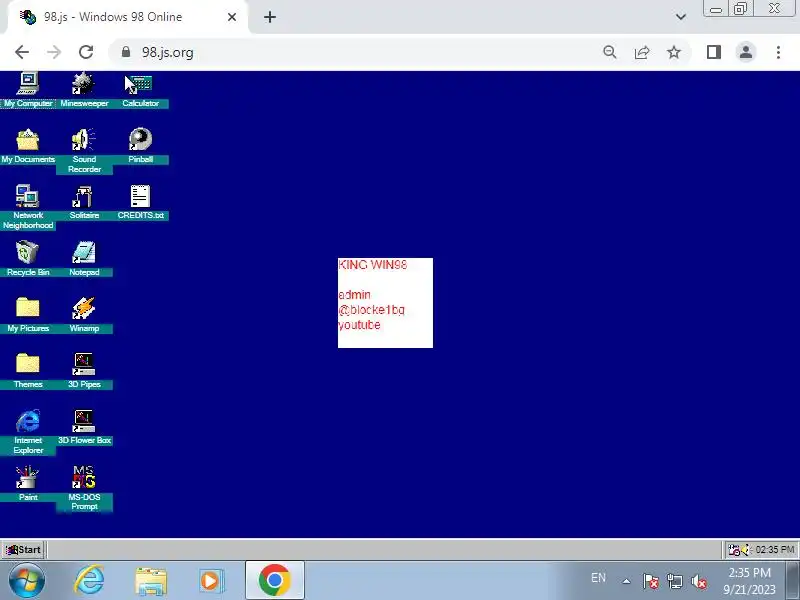Launch the Solitaire shortcut

[x=84, y=202]
